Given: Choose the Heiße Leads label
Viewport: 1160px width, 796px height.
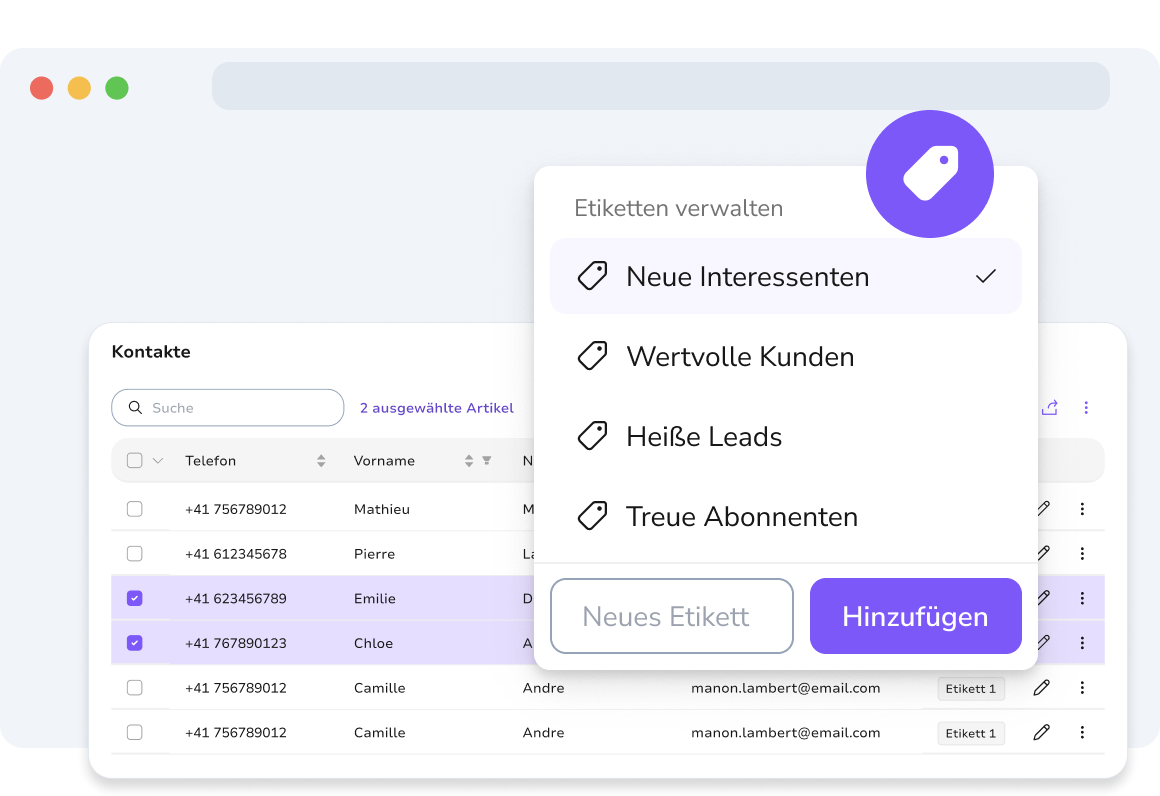Looking at the screenshot, I should 786,436.
